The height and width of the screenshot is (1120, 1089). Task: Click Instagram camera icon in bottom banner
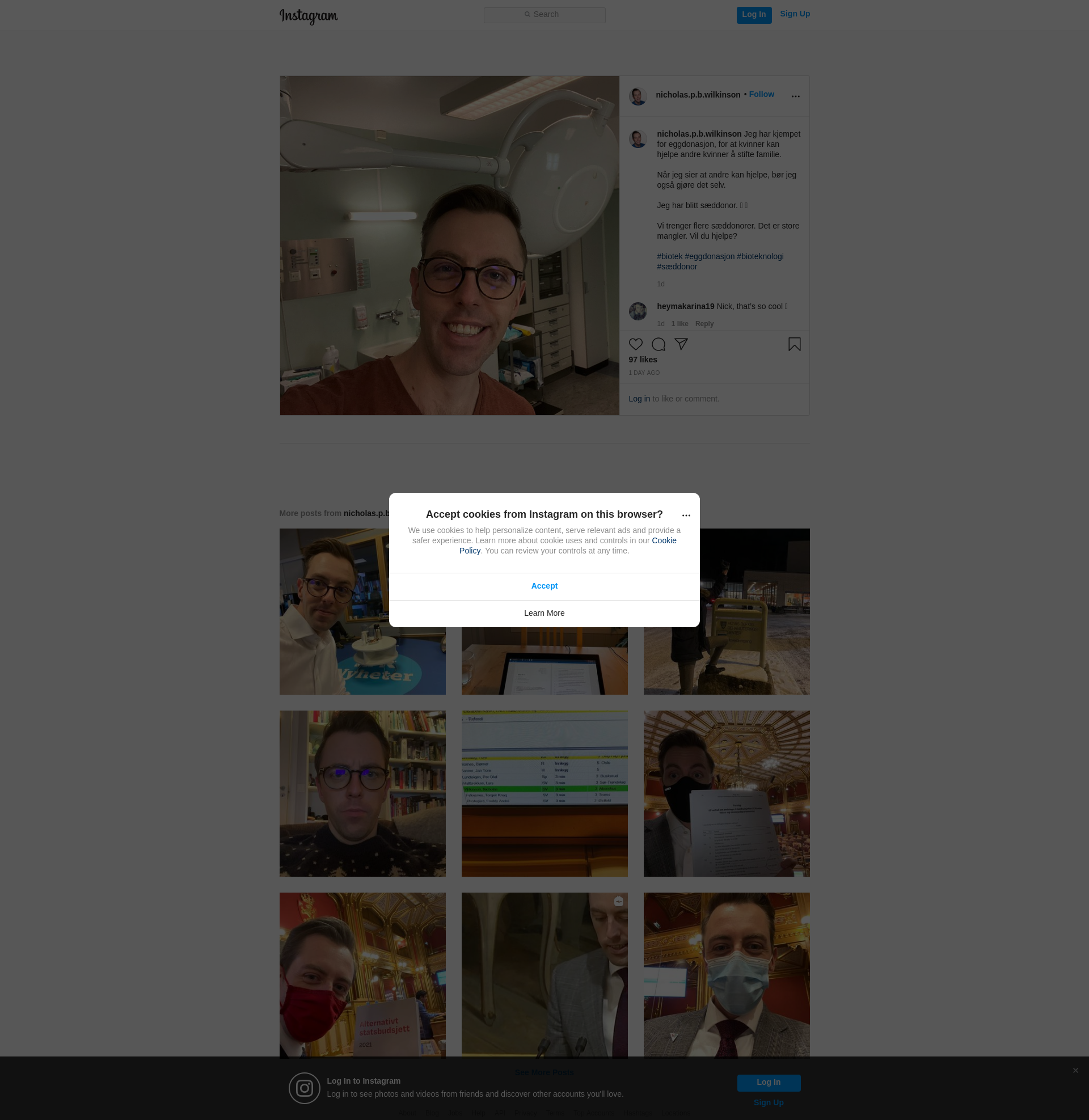coord(304,1088)
